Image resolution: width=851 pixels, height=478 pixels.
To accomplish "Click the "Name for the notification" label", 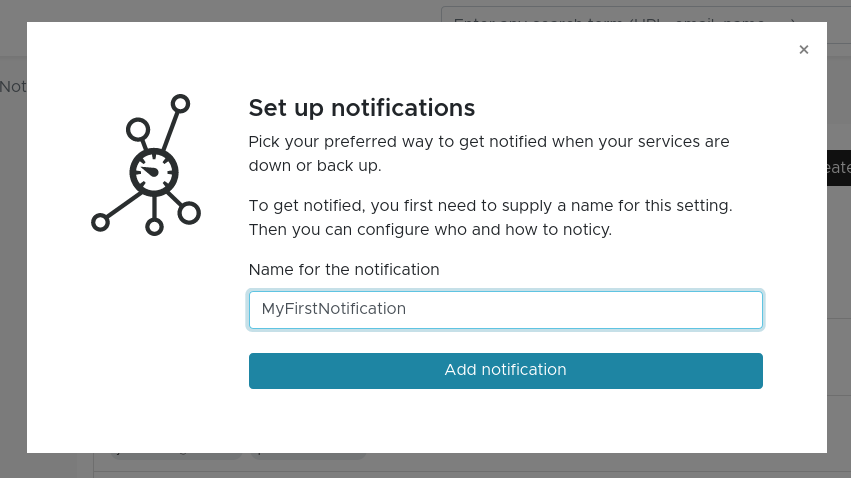I will pos(344,270).
